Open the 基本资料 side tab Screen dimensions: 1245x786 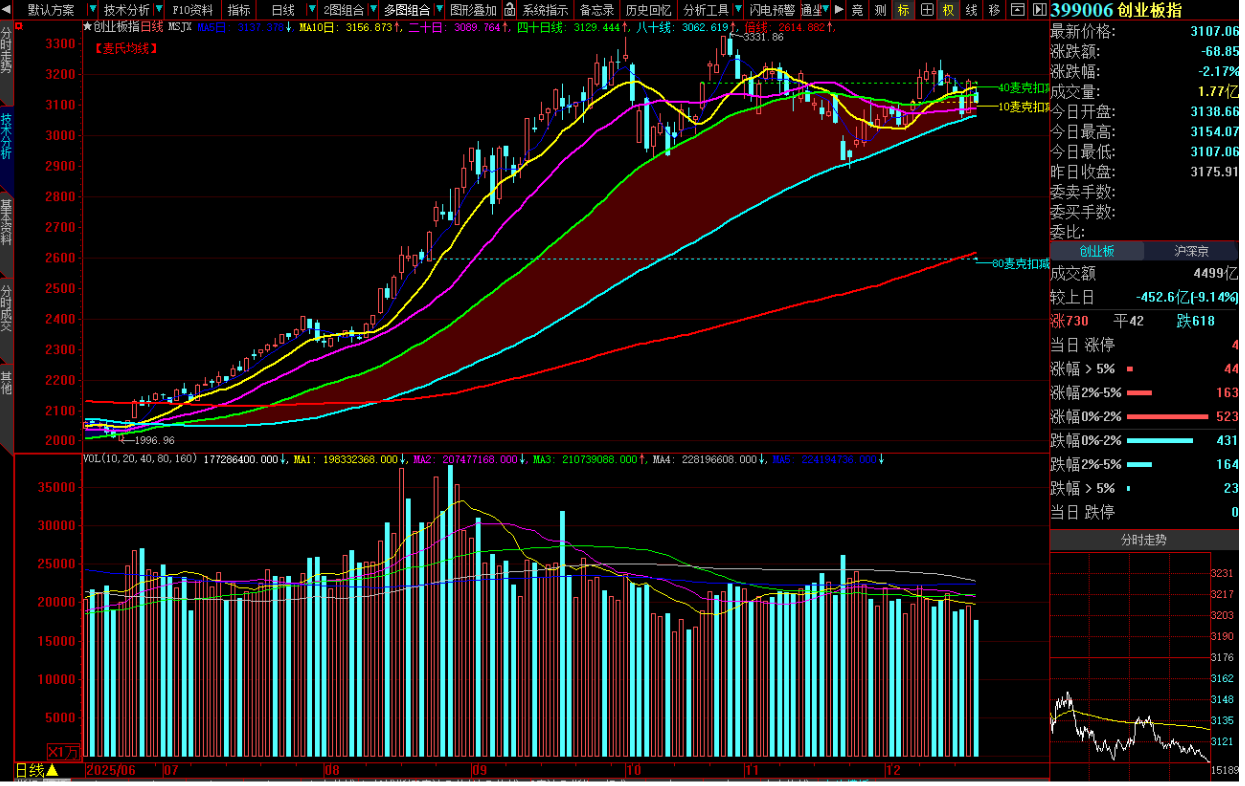pyautogui.click(x=7, y=222)
